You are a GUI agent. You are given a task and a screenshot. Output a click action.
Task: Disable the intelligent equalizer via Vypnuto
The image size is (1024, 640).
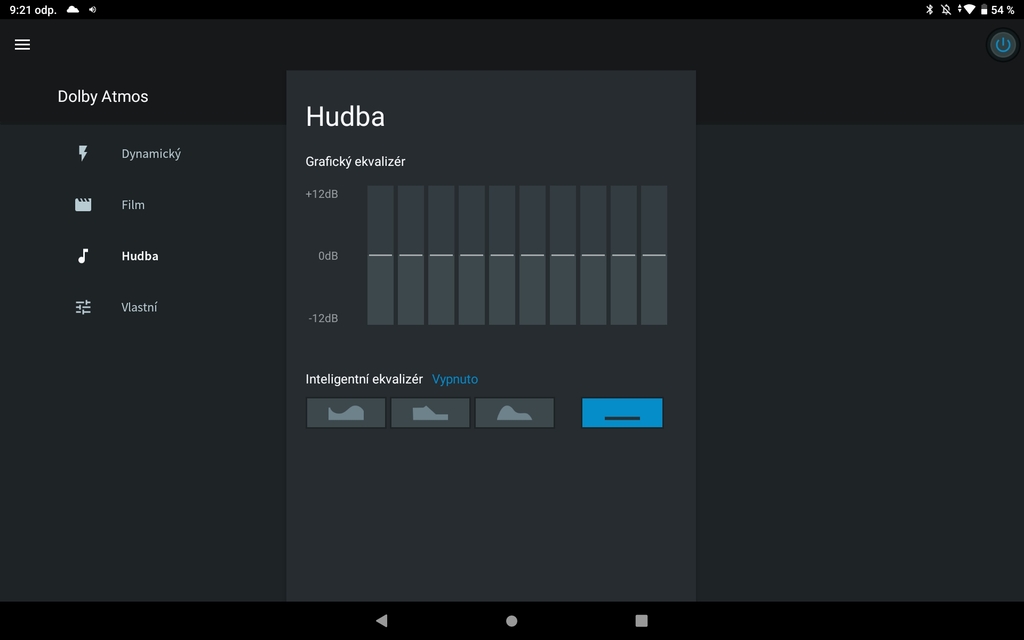point(455,379)
